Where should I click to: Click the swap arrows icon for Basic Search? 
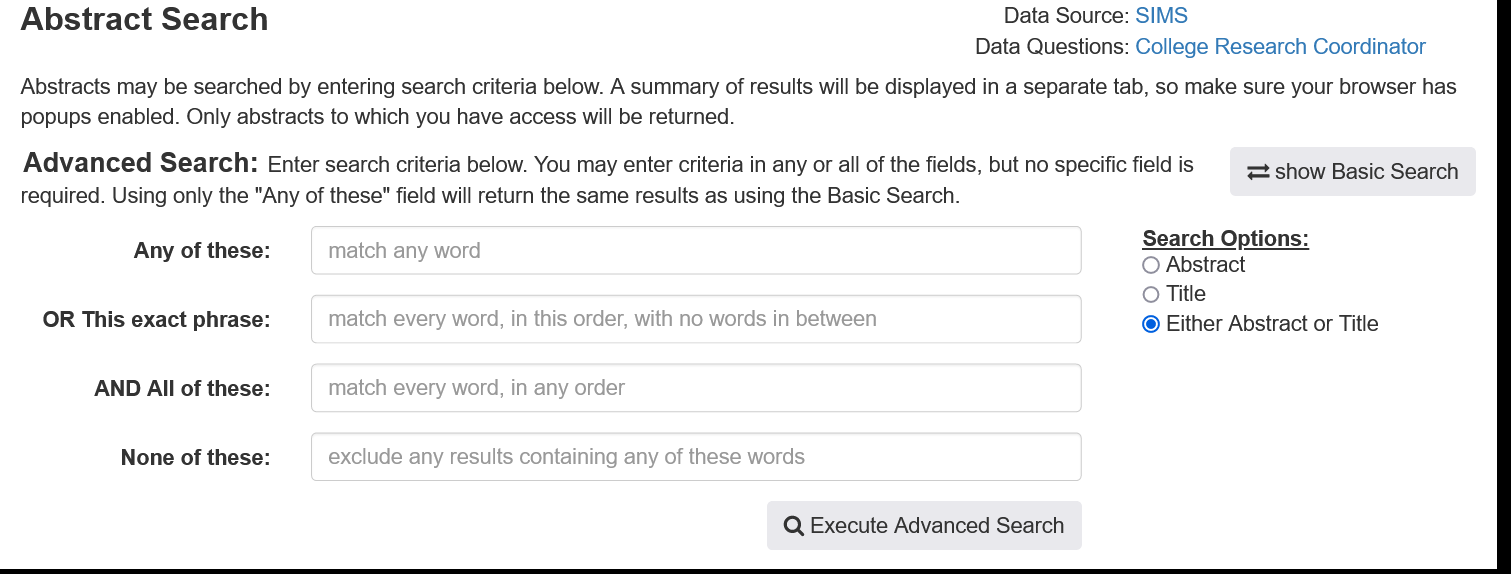coord(1258,172)
